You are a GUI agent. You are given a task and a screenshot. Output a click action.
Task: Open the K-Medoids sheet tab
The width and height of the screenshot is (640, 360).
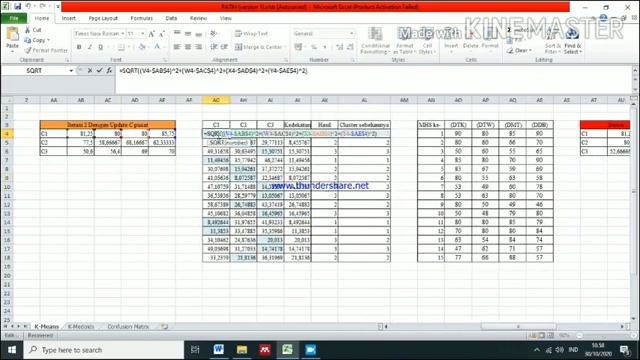pyautogui.click(x=81, y=327)
